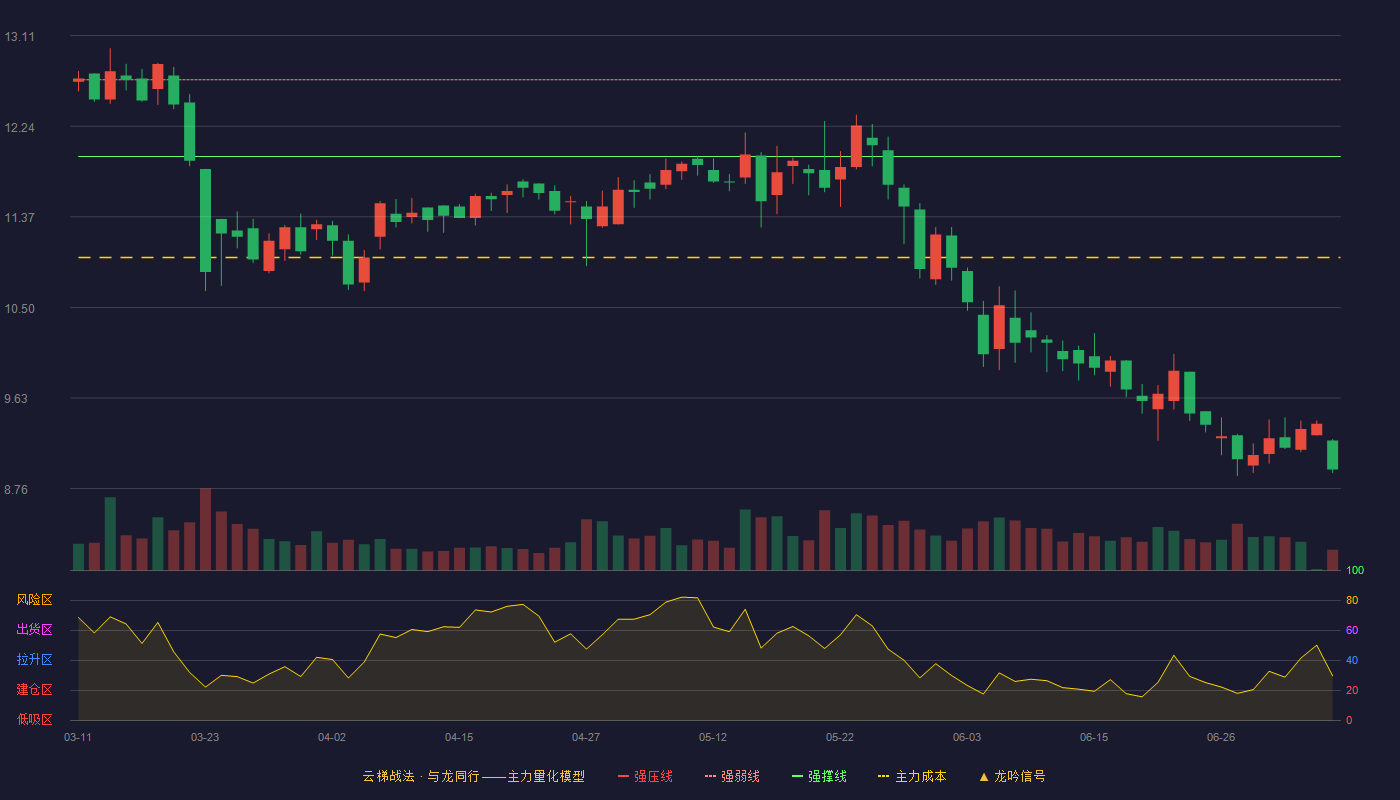Click the 13.11 price axis label
Screen dimensions: 1400x800
pos(19,37)
